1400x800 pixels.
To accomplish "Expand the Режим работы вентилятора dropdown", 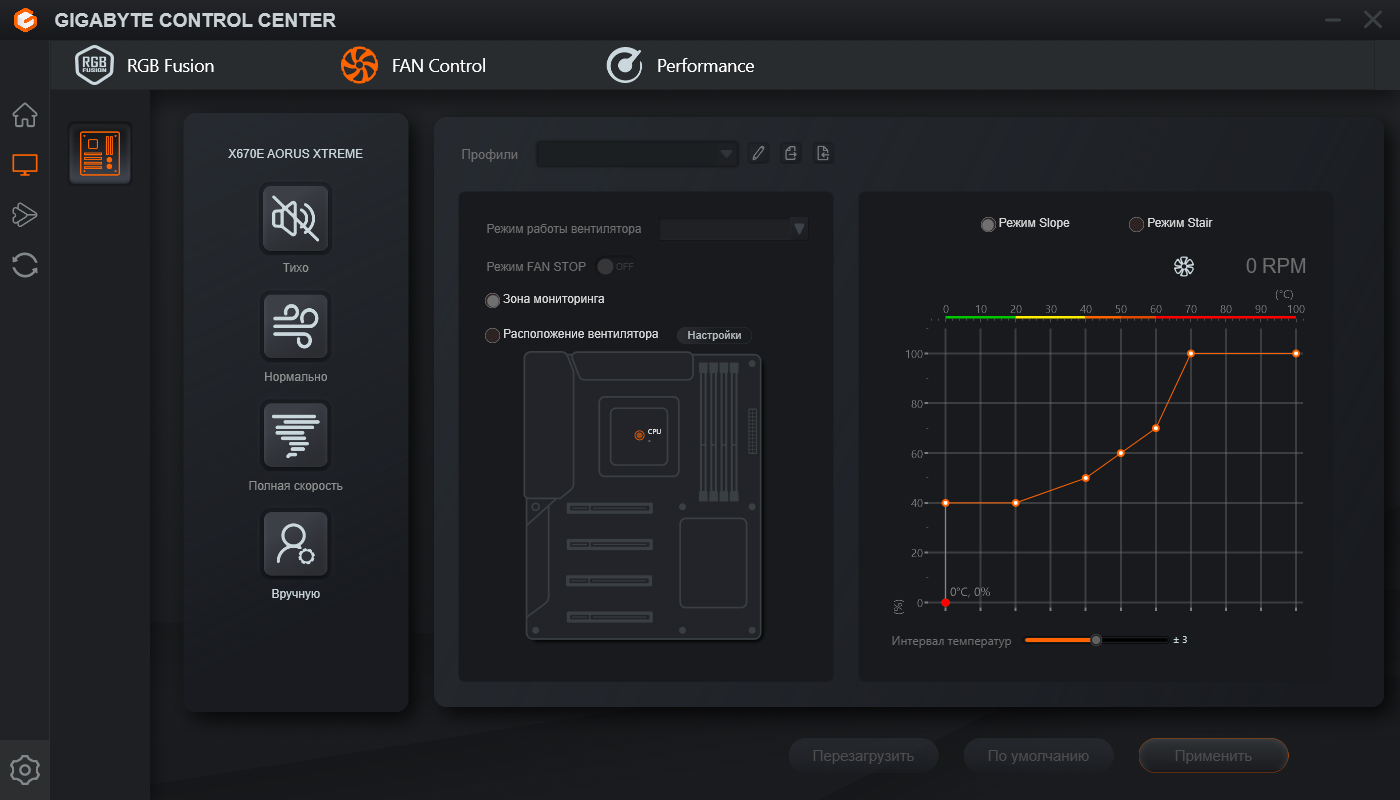I will click(x=734, y=229).
